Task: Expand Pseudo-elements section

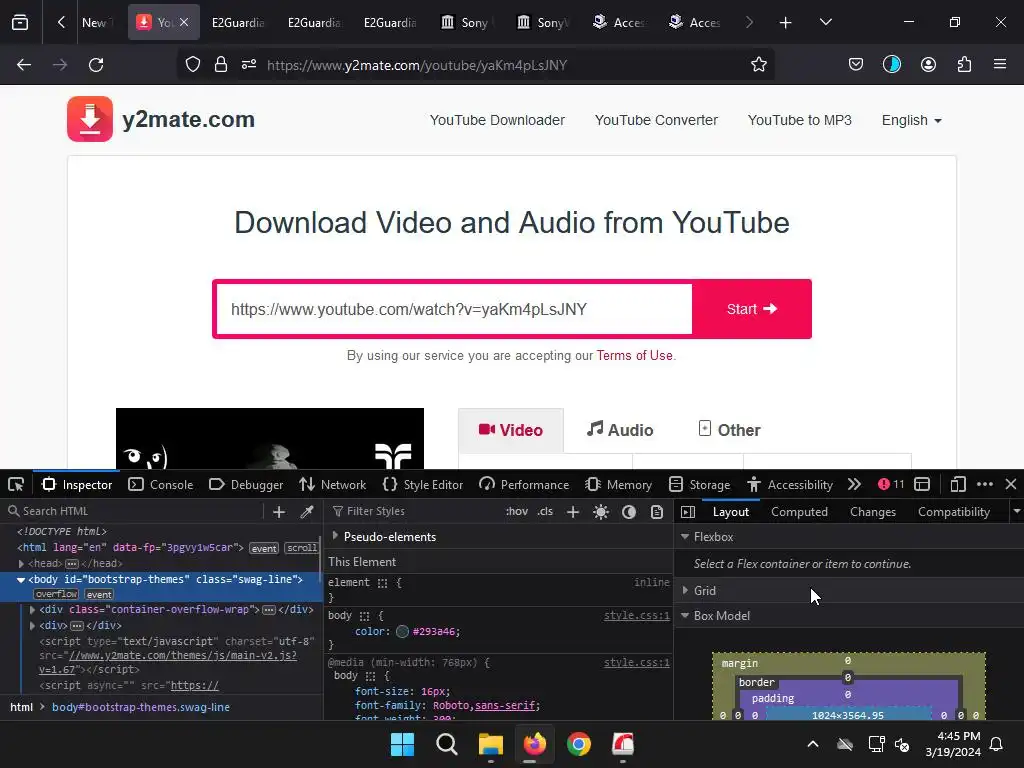Action: point(336,536)
